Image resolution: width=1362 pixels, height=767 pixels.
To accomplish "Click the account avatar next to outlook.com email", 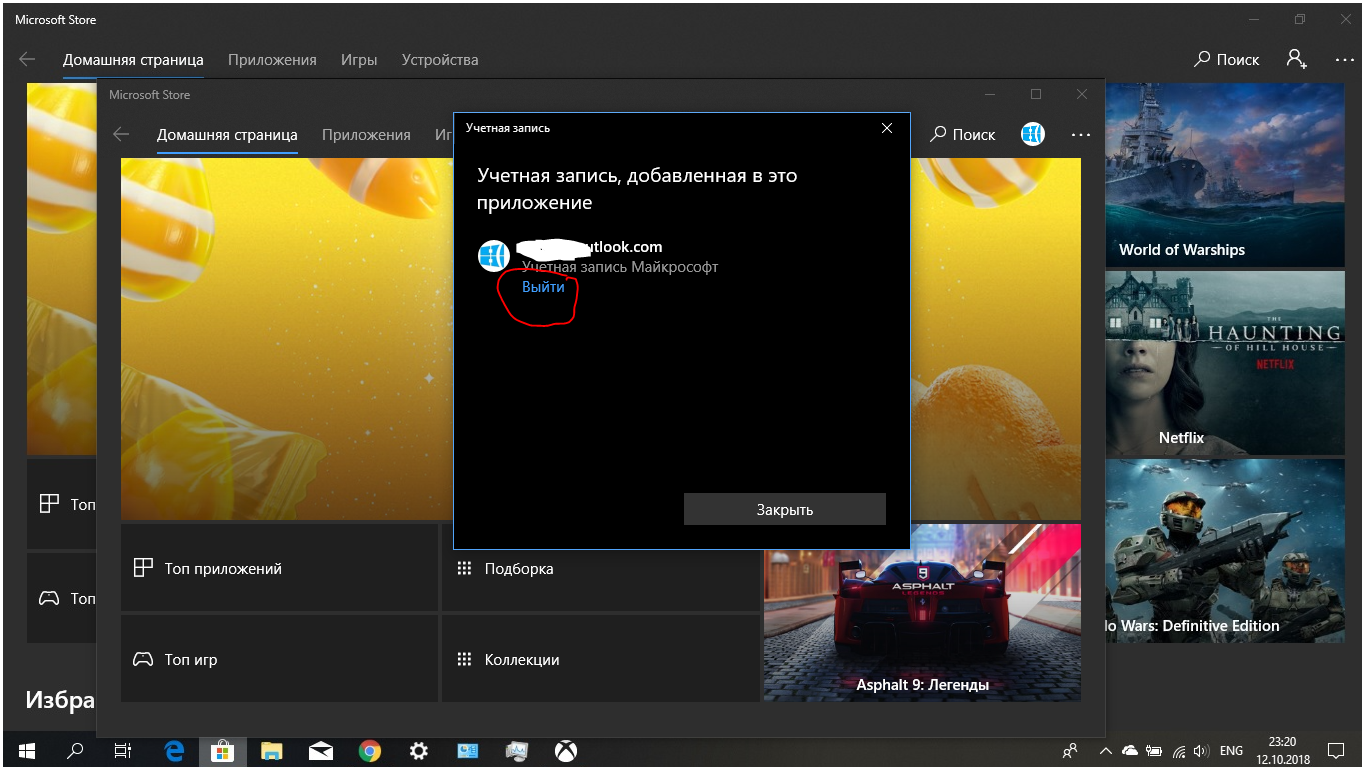I will [x=494, y=256].
